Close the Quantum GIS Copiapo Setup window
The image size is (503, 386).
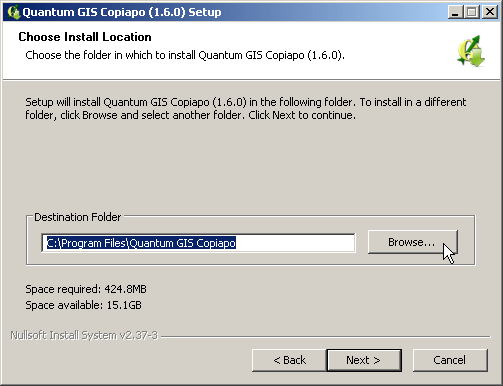click(490, 12)
